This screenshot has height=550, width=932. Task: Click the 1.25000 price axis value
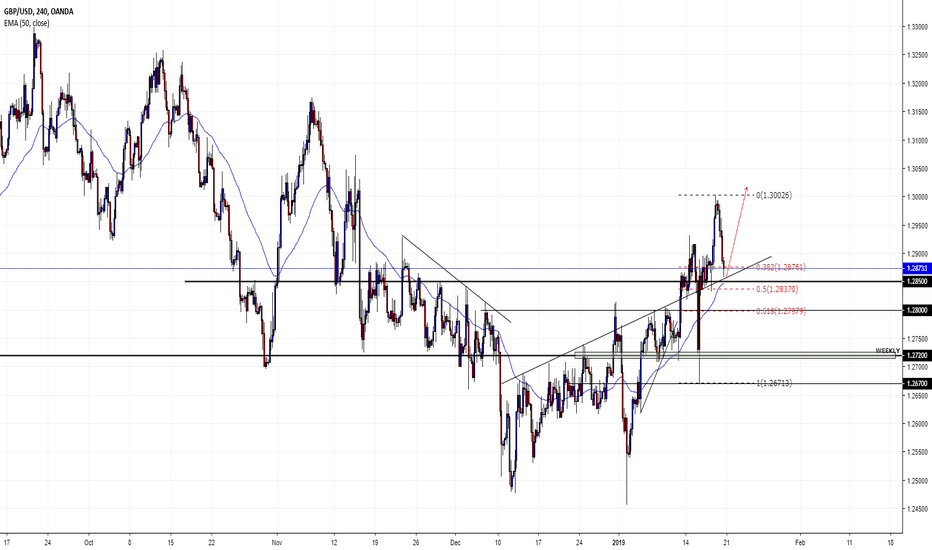[918, 481]
